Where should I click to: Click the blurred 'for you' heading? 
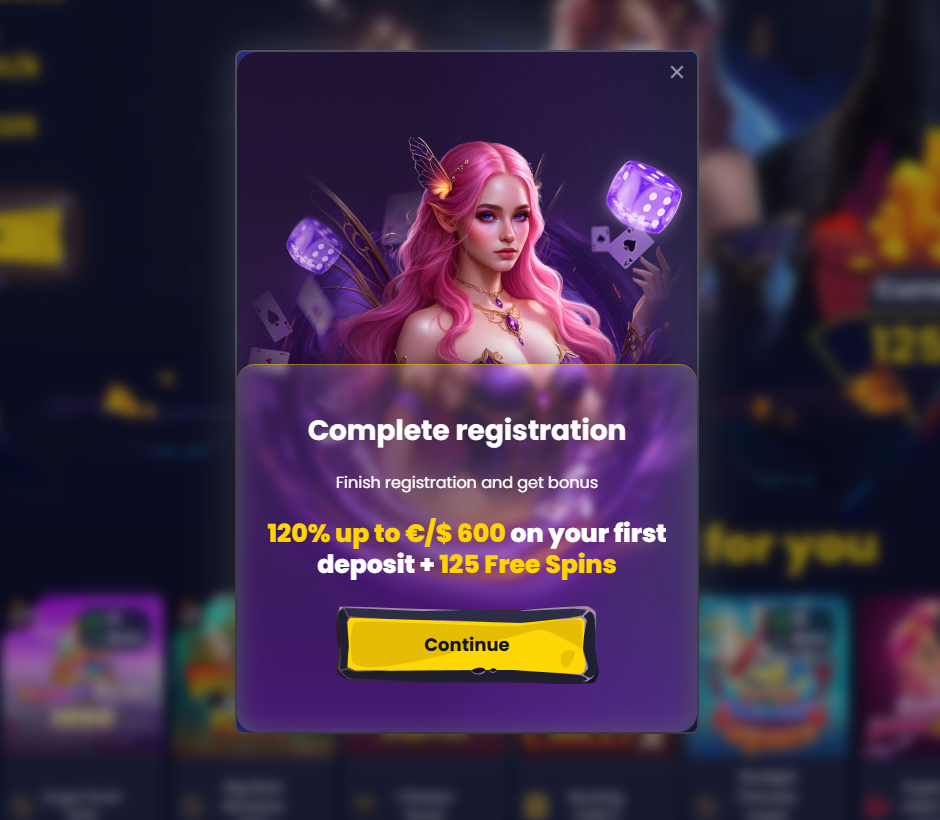click(791, 547)
